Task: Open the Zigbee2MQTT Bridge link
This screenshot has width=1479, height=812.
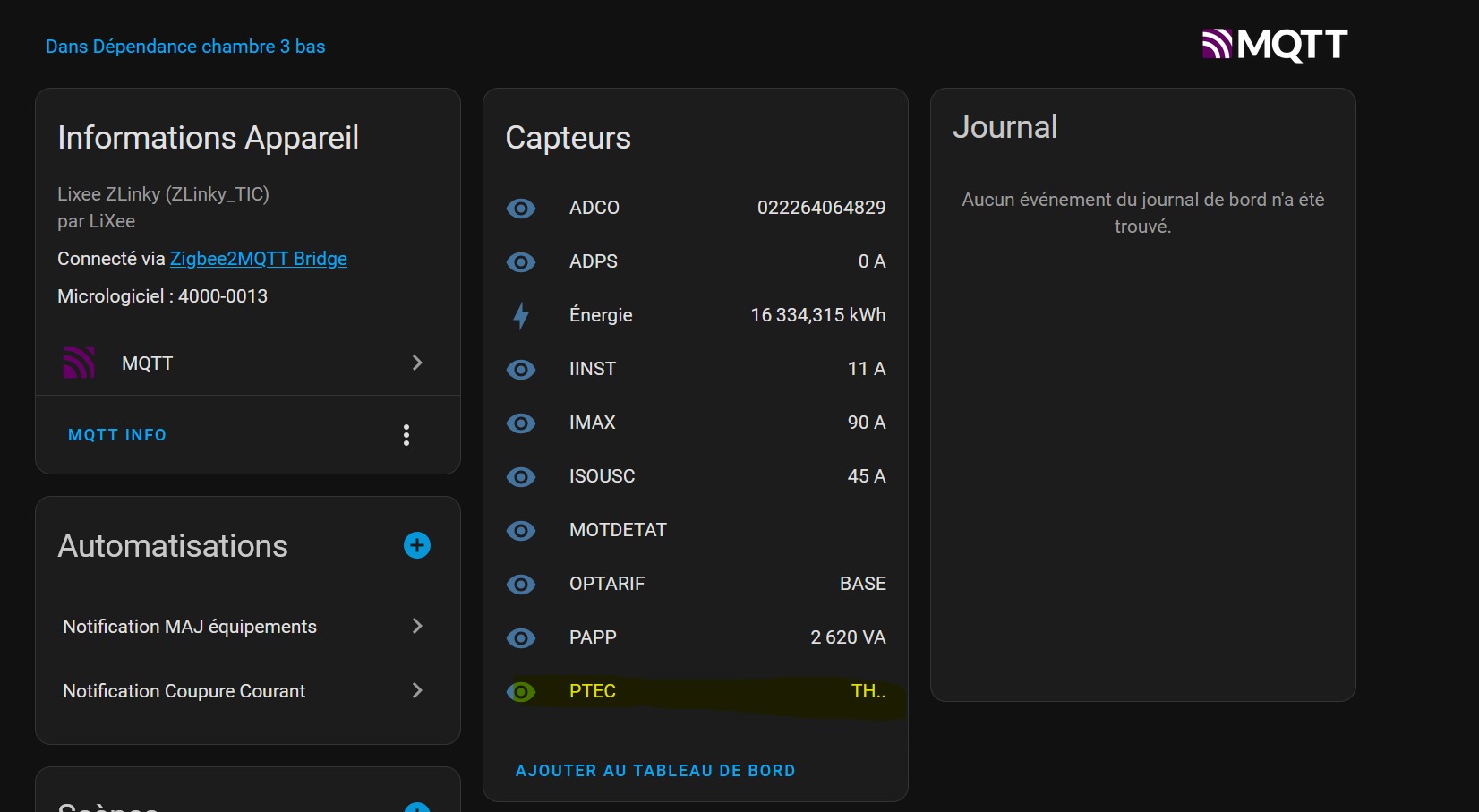Action: click(259, 259)
